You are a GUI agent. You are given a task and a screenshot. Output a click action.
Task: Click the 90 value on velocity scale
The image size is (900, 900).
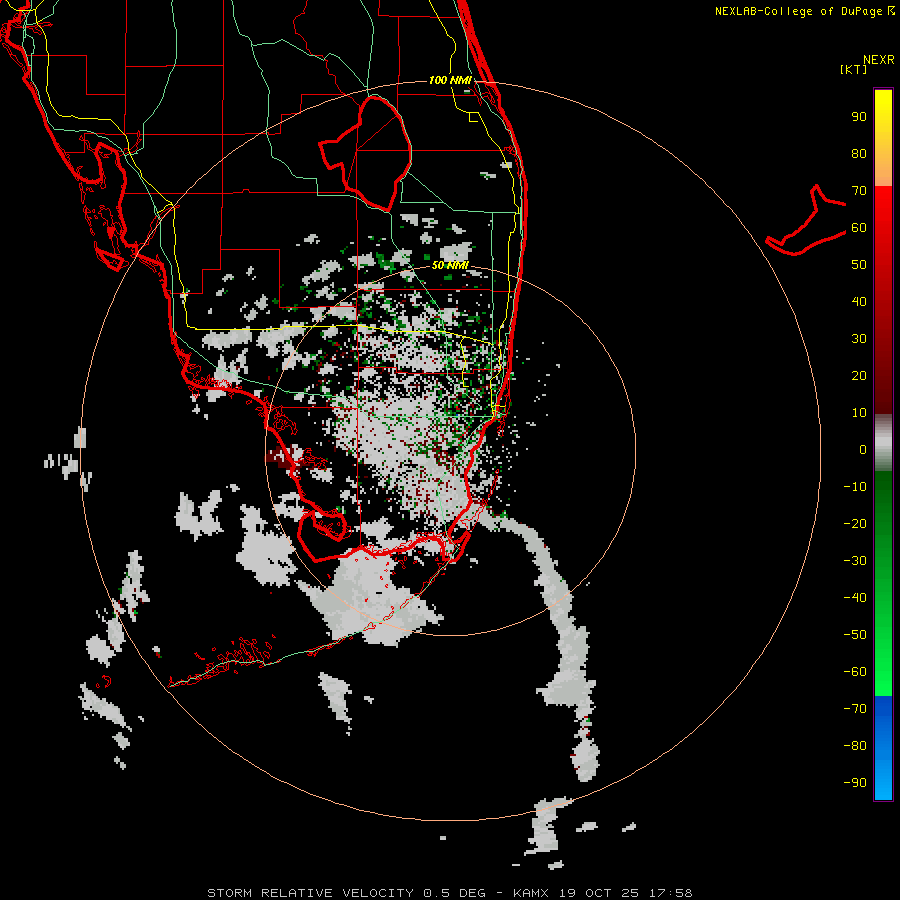(x=859, y=117)
